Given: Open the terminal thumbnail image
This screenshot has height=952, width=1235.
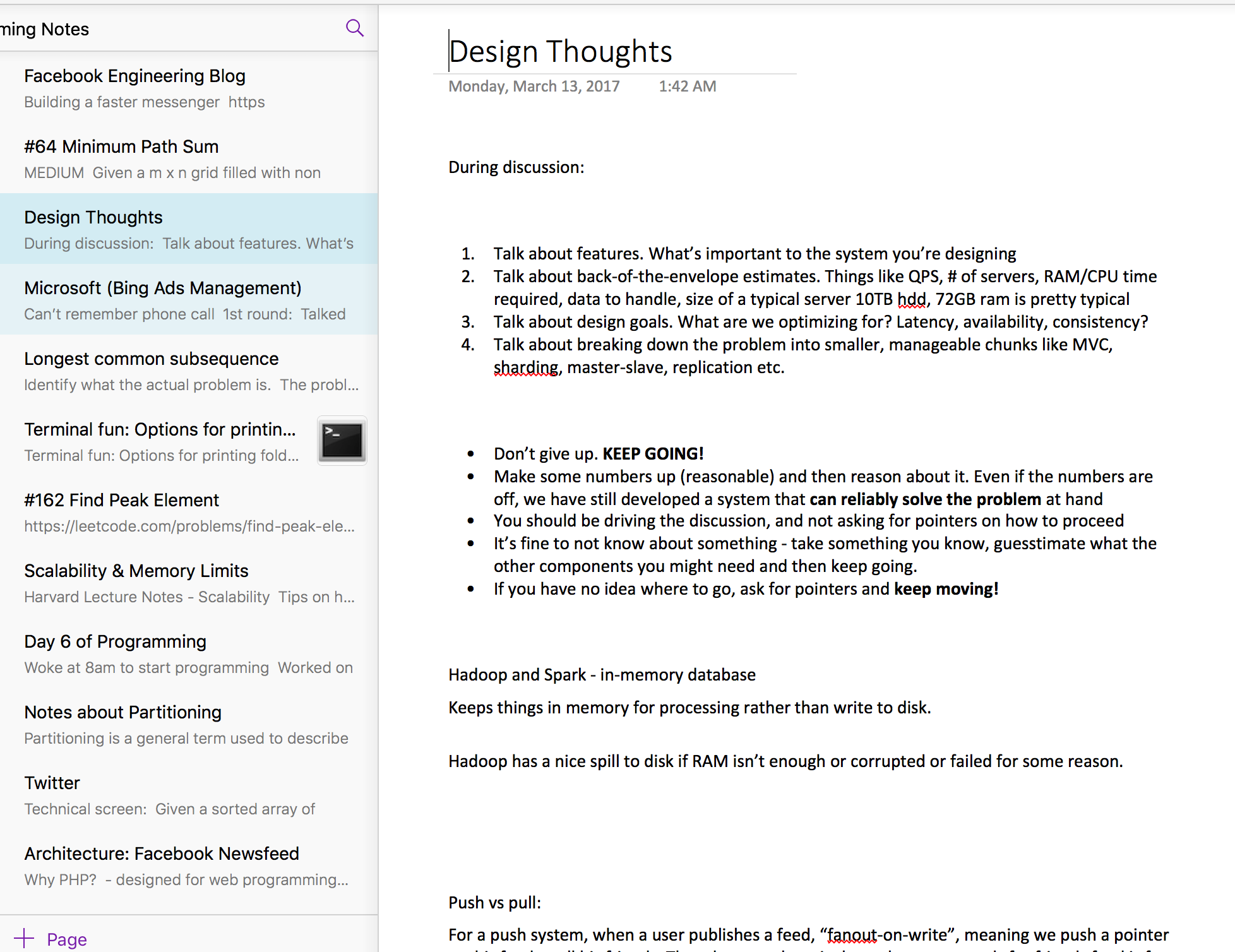Looking at the screenshot, I should tap(342, 441).
